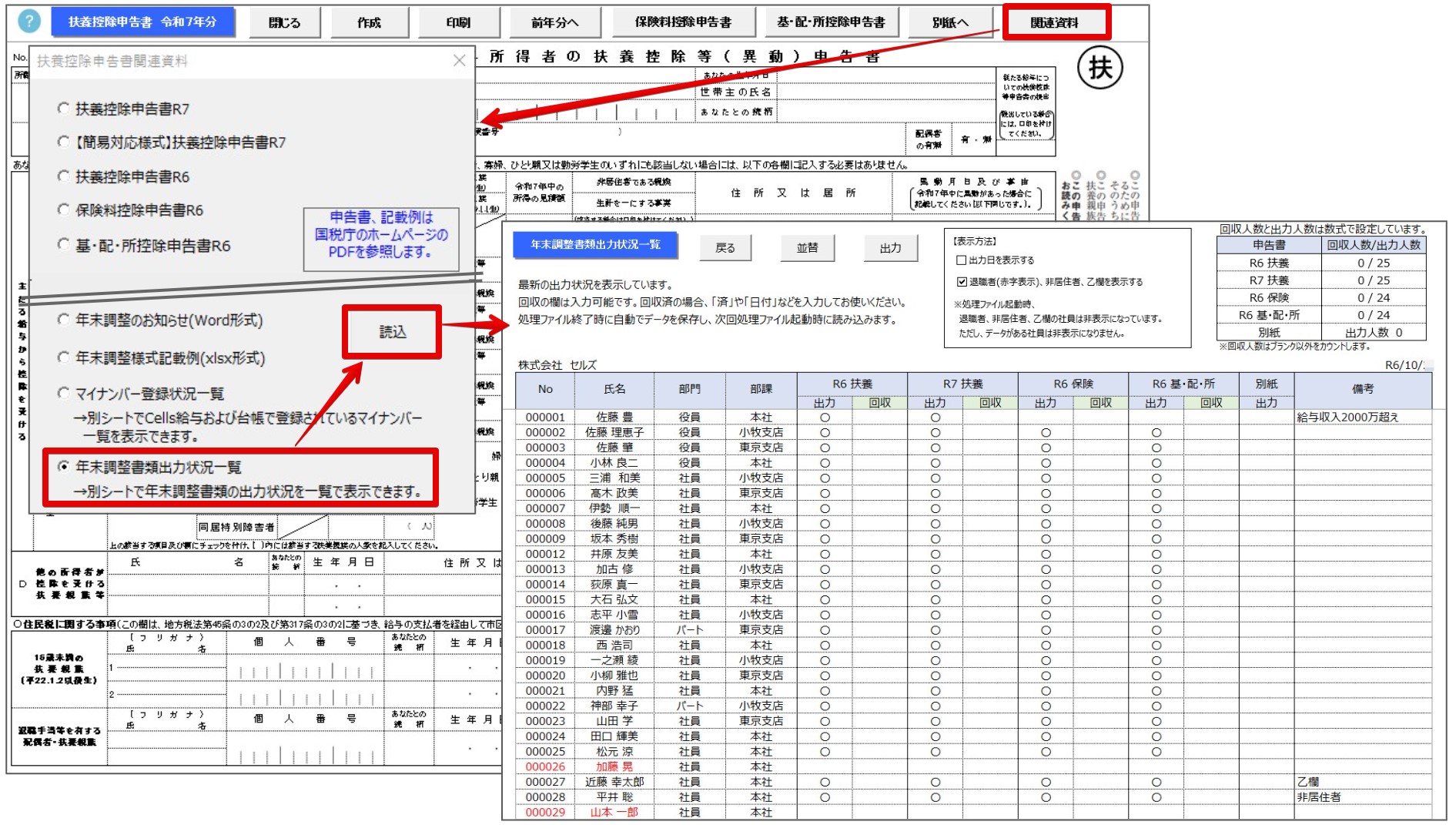This screenshot has height=825, width=1456.
Task: Select the マイナンバー登録状況一覧 option
Action: point(63,392)
